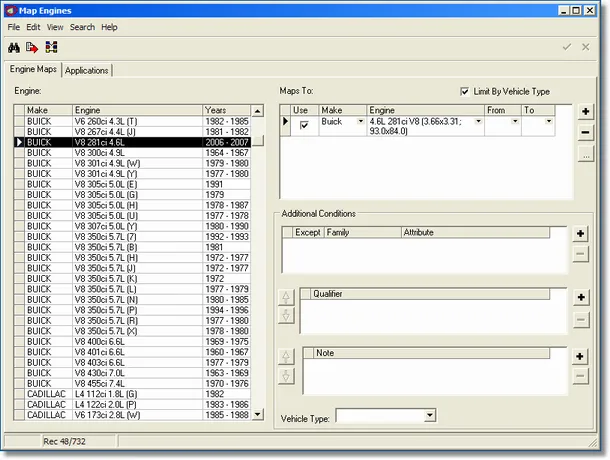Move Qualifier down with arrow button
The image size is (610, 460).
(286, 315)
